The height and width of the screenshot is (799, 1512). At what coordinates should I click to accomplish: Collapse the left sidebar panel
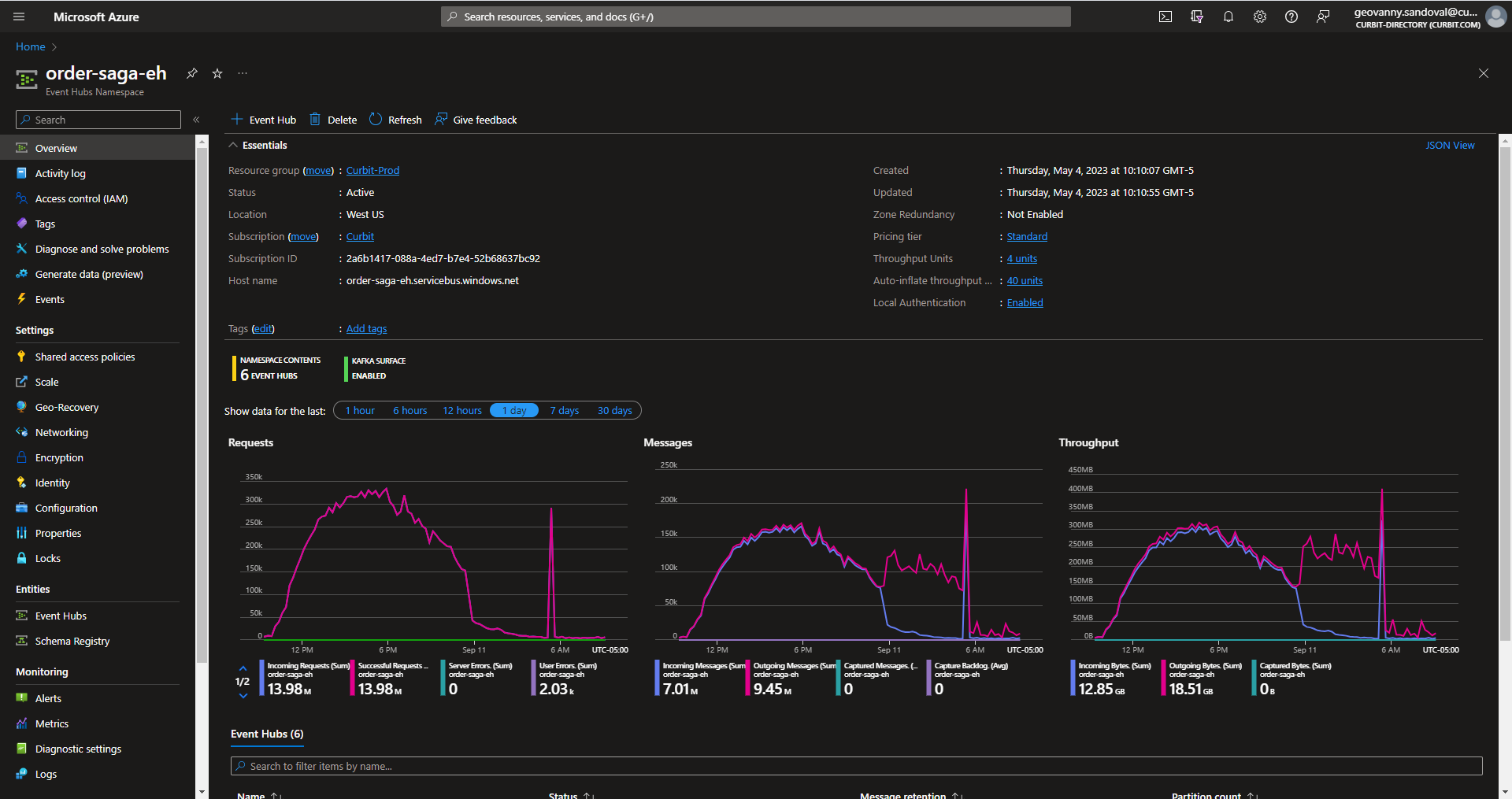coord(196,120)
